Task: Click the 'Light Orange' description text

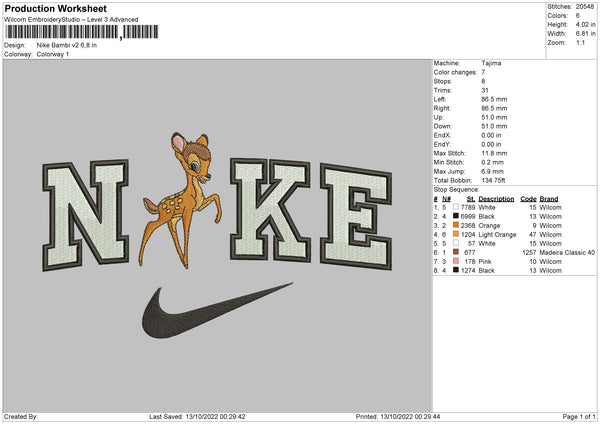Action: tap(497, 234)
